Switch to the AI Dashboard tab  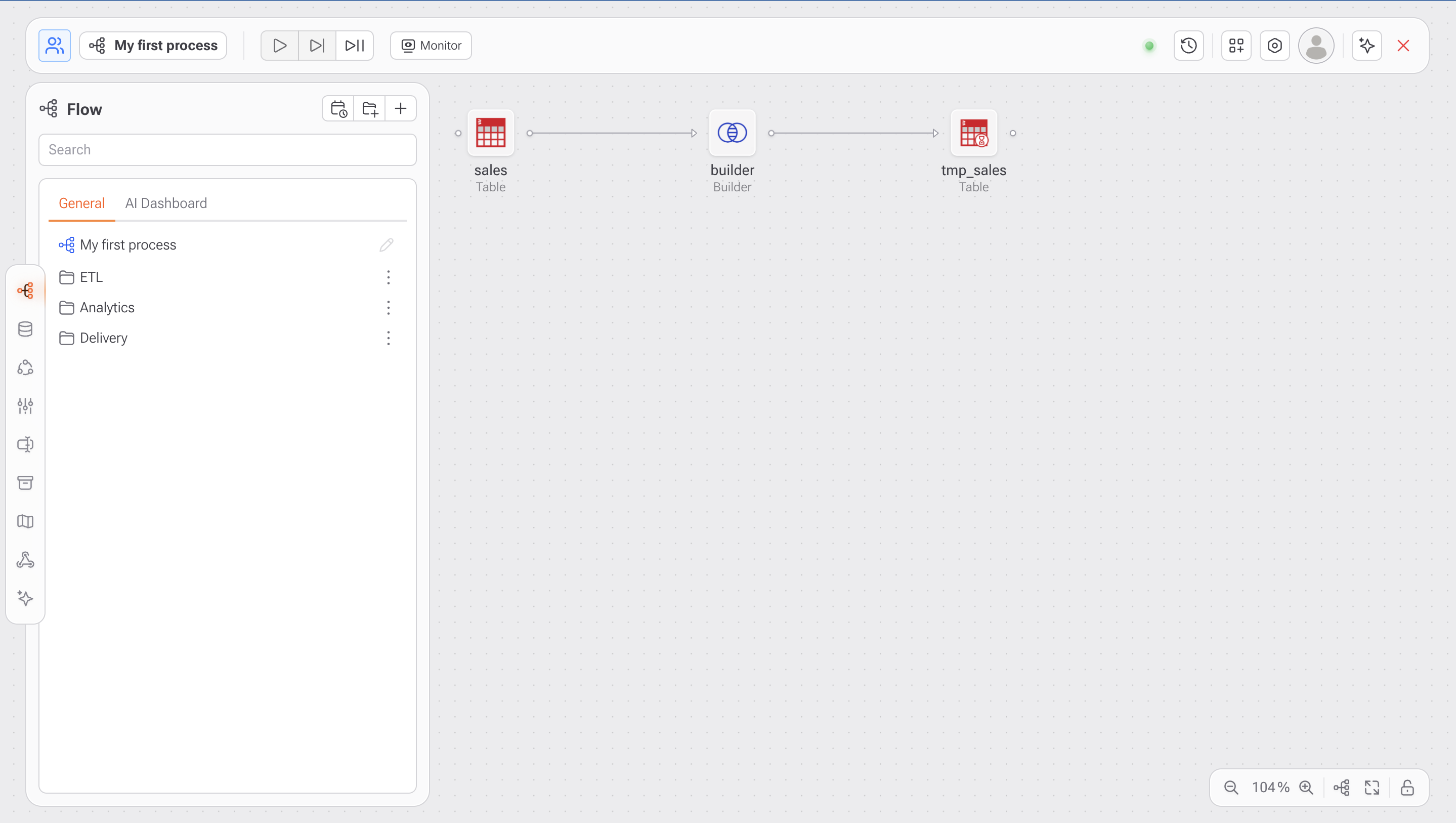(165, 203)
